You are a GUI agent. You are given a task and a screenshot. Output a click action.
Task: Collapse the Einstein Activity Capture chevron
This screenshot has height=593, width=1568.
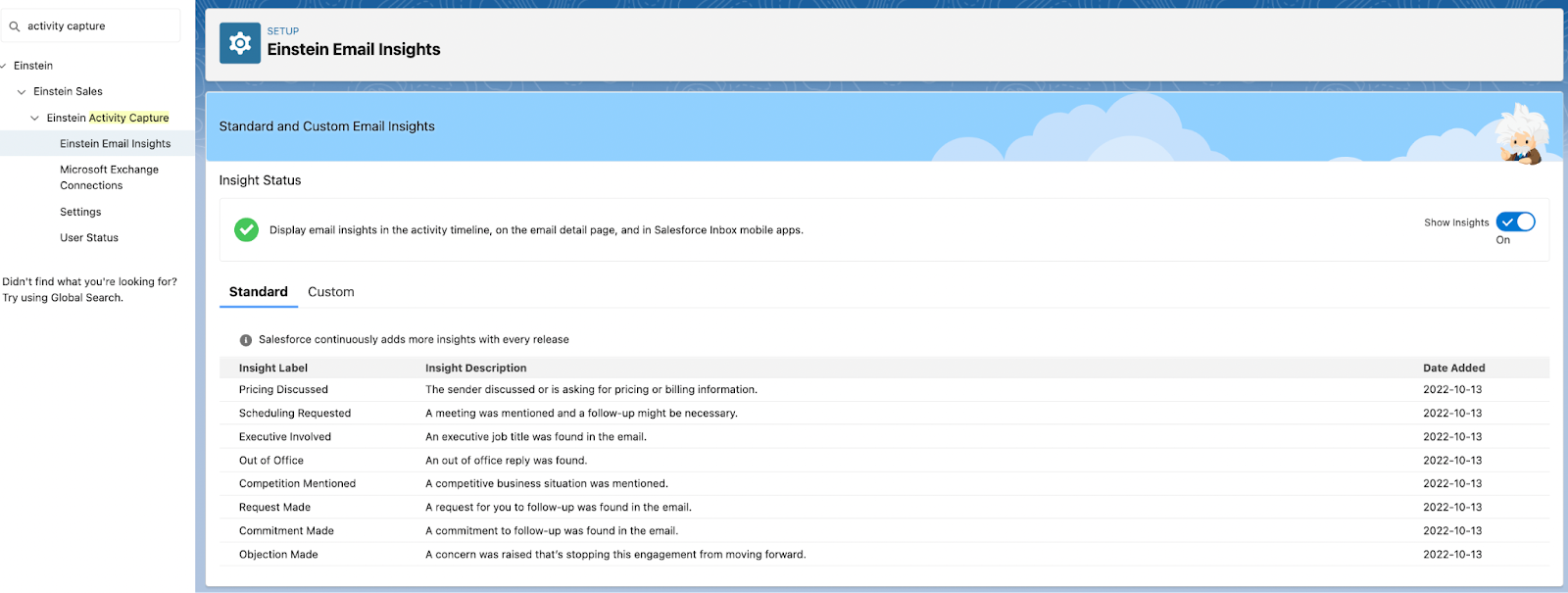[x=35, y=118]
